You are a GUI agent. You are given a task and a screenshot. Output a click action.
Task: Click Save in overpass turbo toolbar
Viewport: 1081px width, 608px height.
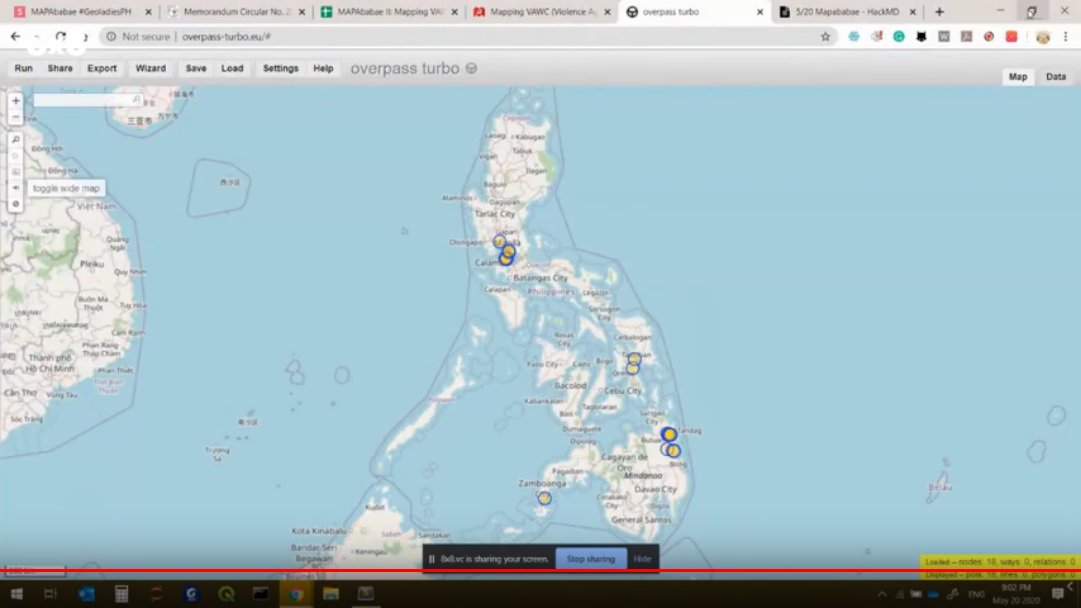tap(196, 68)
